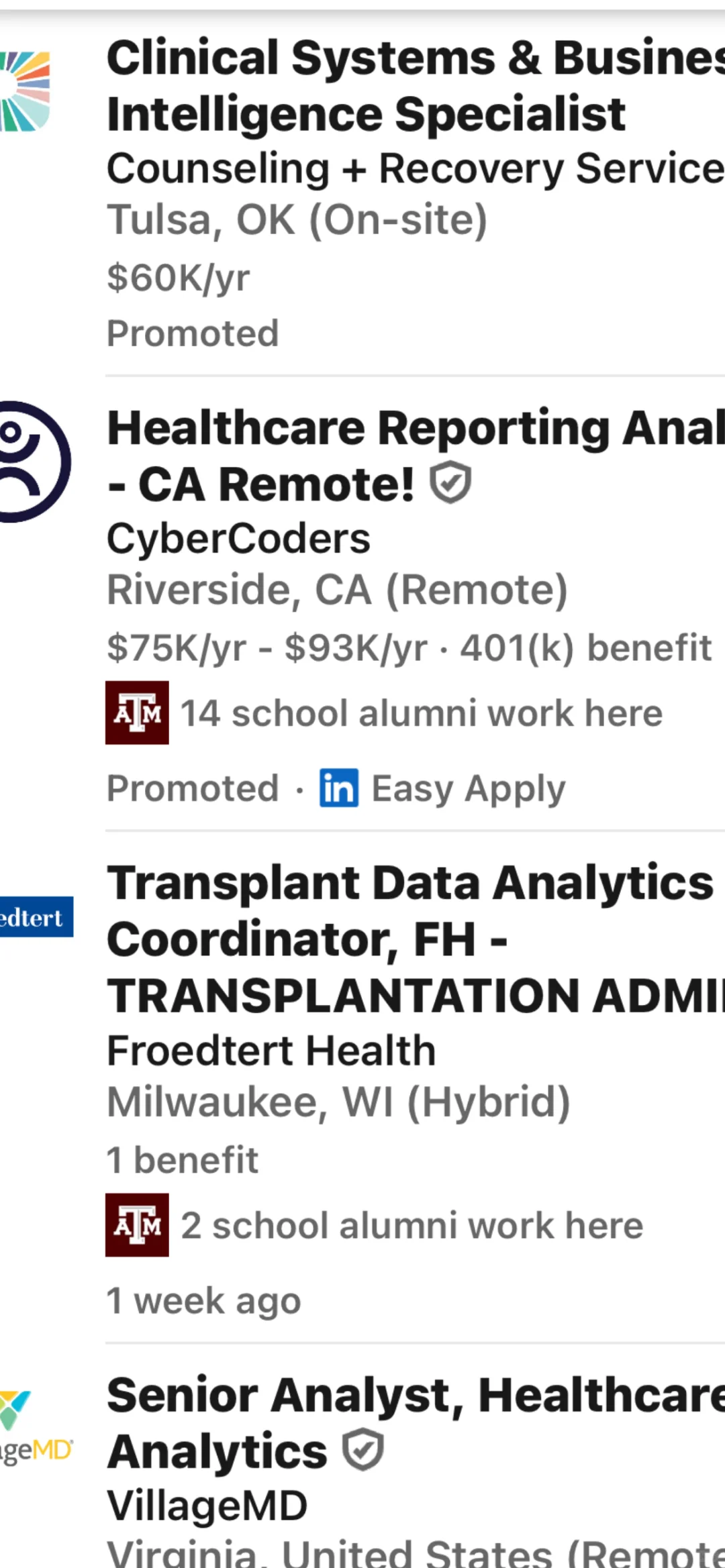Tap the 2 school alumni work here text

(x=412, y=1225)
